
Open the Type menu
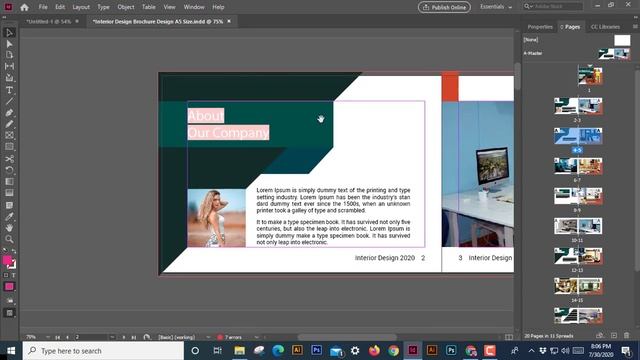103,7
